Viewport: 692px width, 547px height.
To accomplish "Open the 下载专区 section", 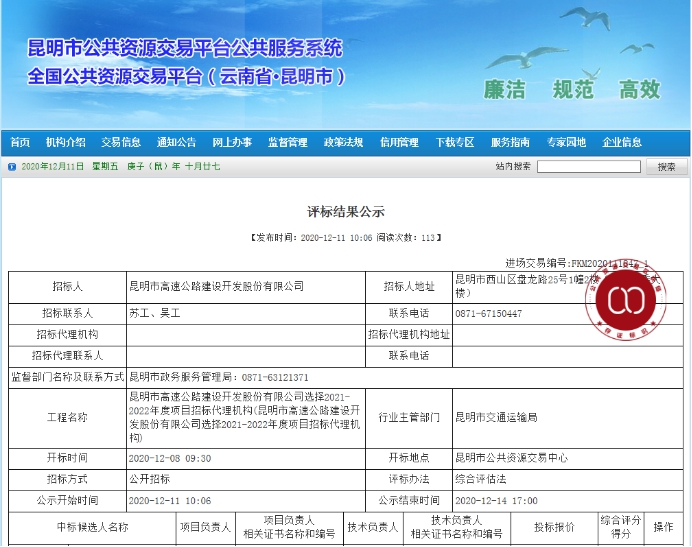I will click(x=455, y=142).
